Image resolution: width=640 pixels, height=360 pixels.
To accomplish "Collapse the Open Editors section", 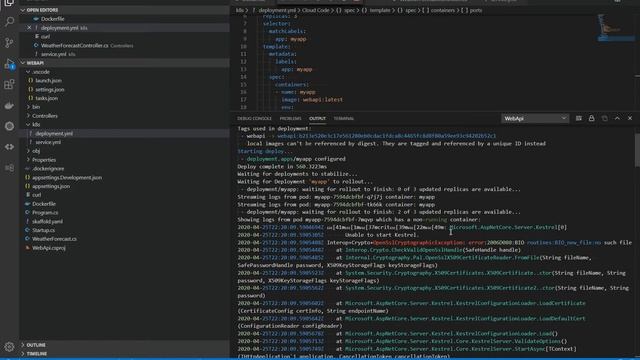I will click(124, 10).
